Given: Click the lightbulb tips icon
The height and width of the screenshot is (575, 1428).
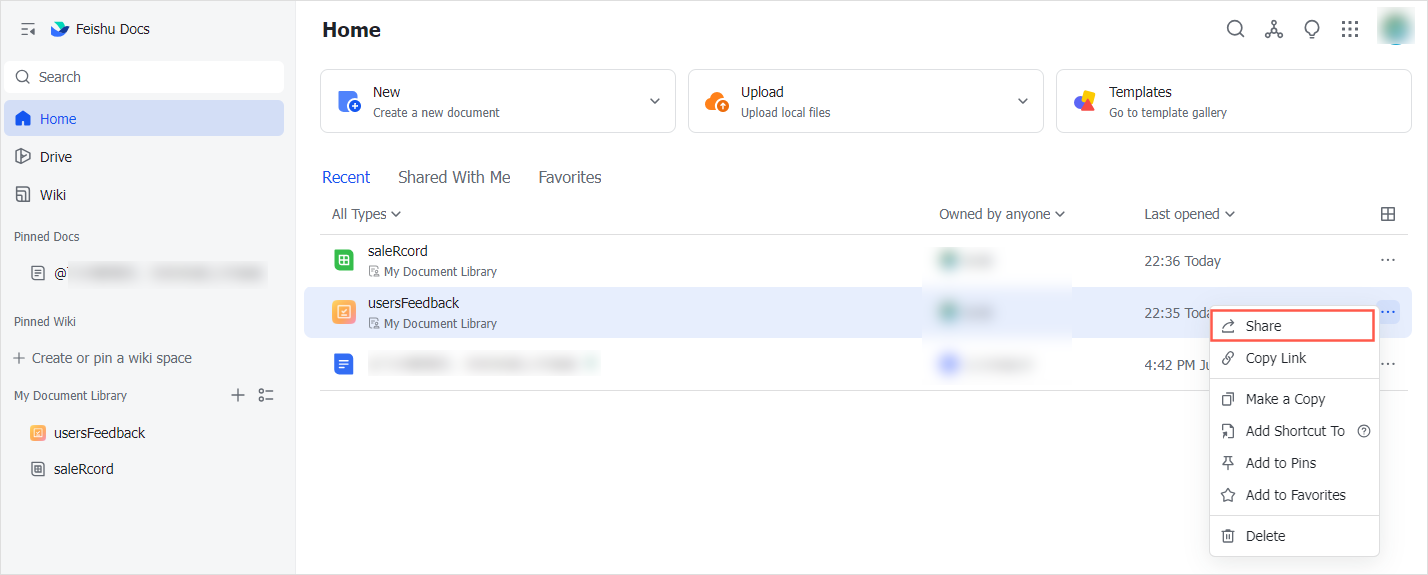Looking at the screenshot, I should pyautogui.click(x=1312, y=29).
